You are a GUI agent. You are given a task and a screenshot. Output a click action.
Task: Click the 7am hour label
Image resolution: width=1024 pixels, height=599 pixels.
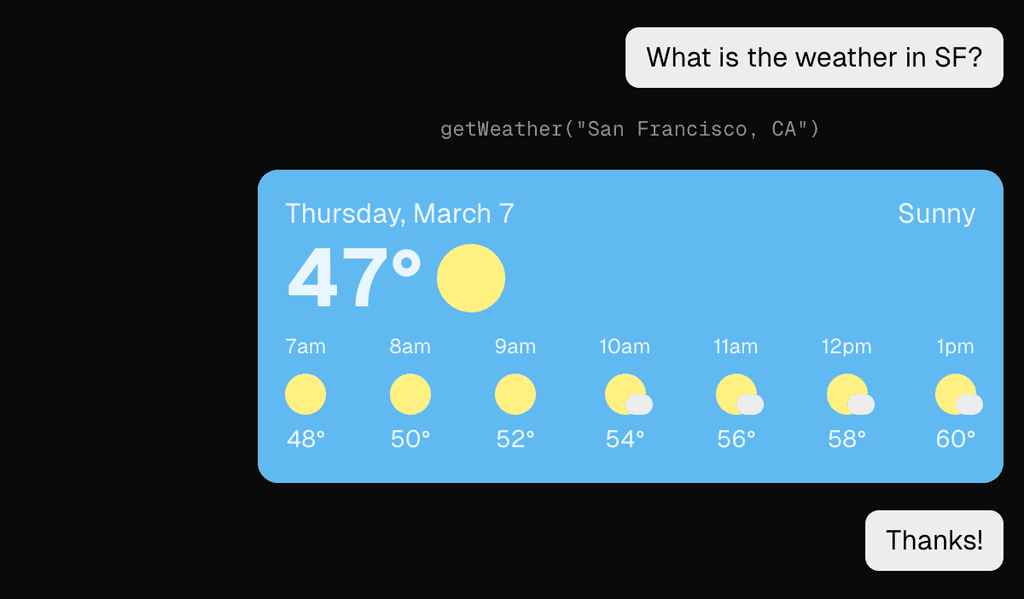305,346
